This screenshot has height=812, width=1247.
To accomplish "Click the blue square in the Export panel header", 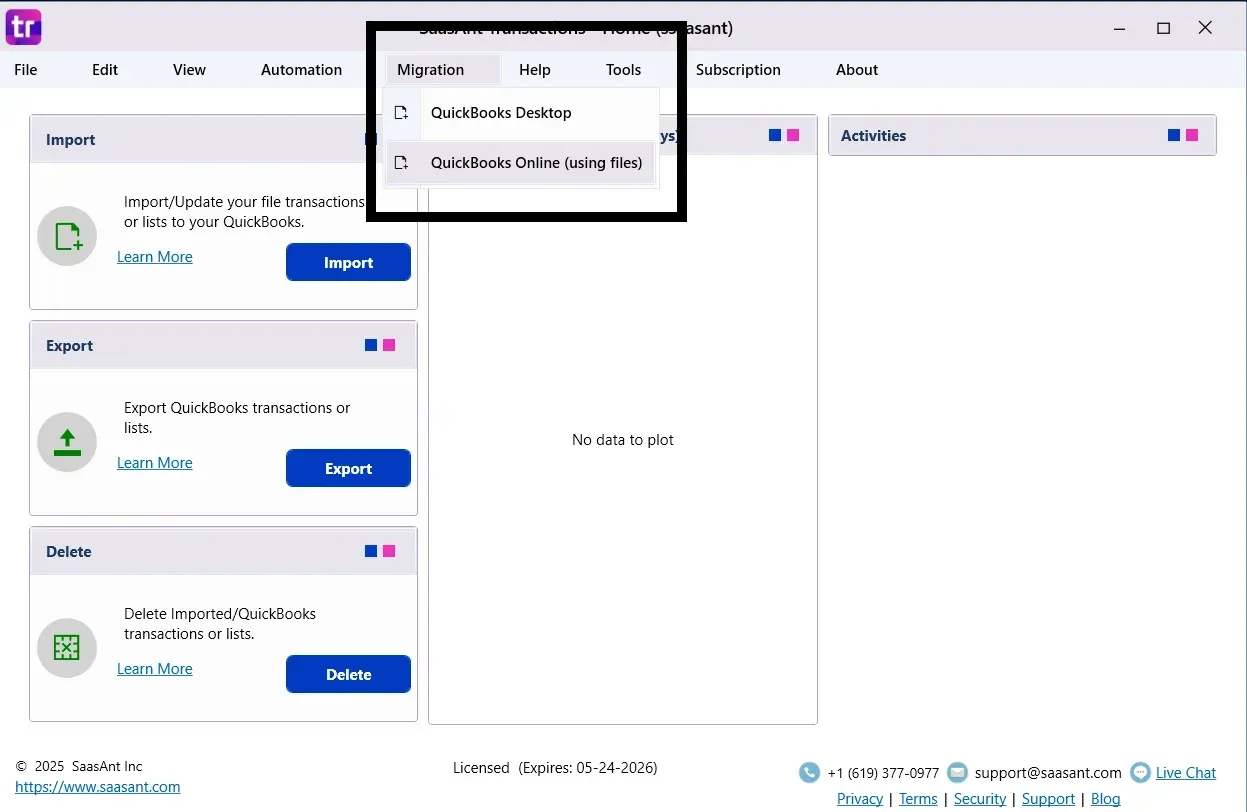I will point(371,345).
